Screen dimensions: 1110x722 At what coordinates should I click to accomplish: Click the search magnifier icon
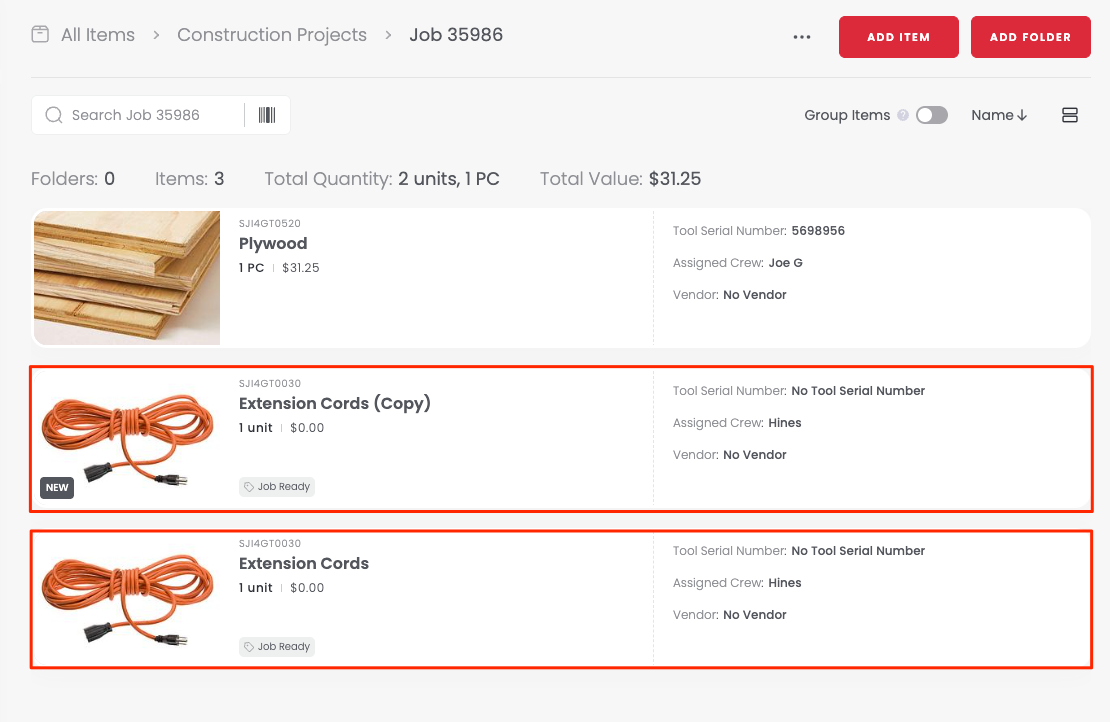pos(54,115)
